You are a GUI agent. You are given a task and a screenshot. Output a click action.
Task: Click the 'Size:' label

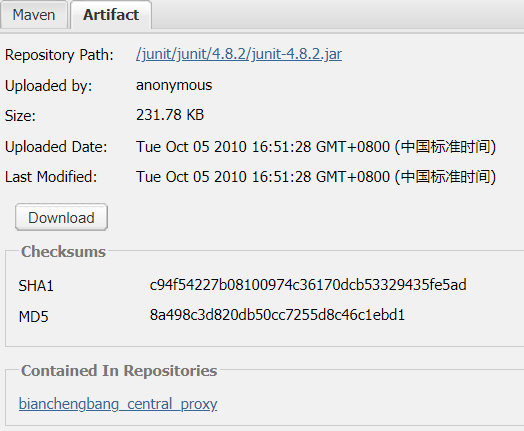[20, 116]
